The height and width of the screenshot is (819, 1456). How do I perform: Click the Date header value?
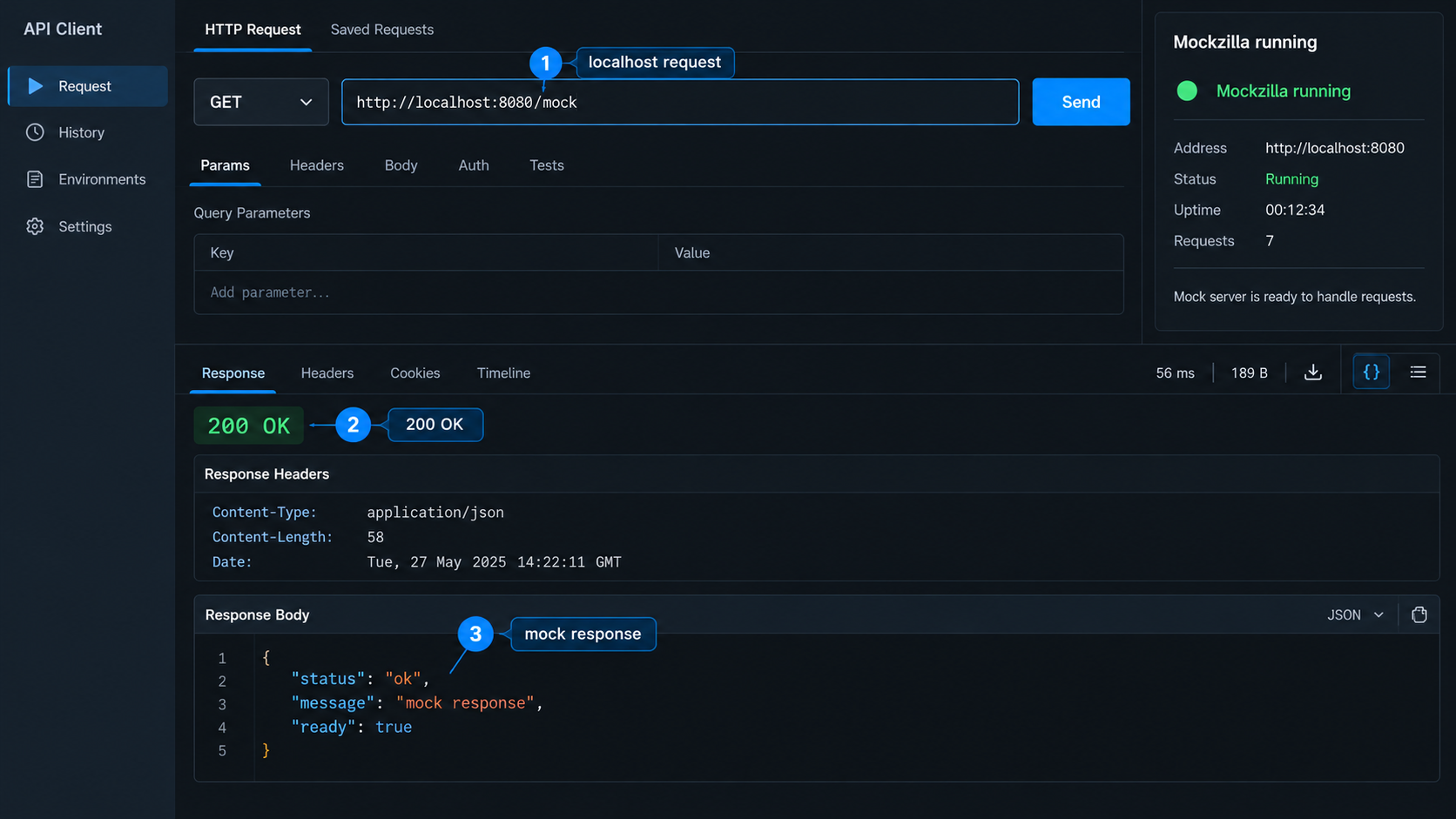494,562
